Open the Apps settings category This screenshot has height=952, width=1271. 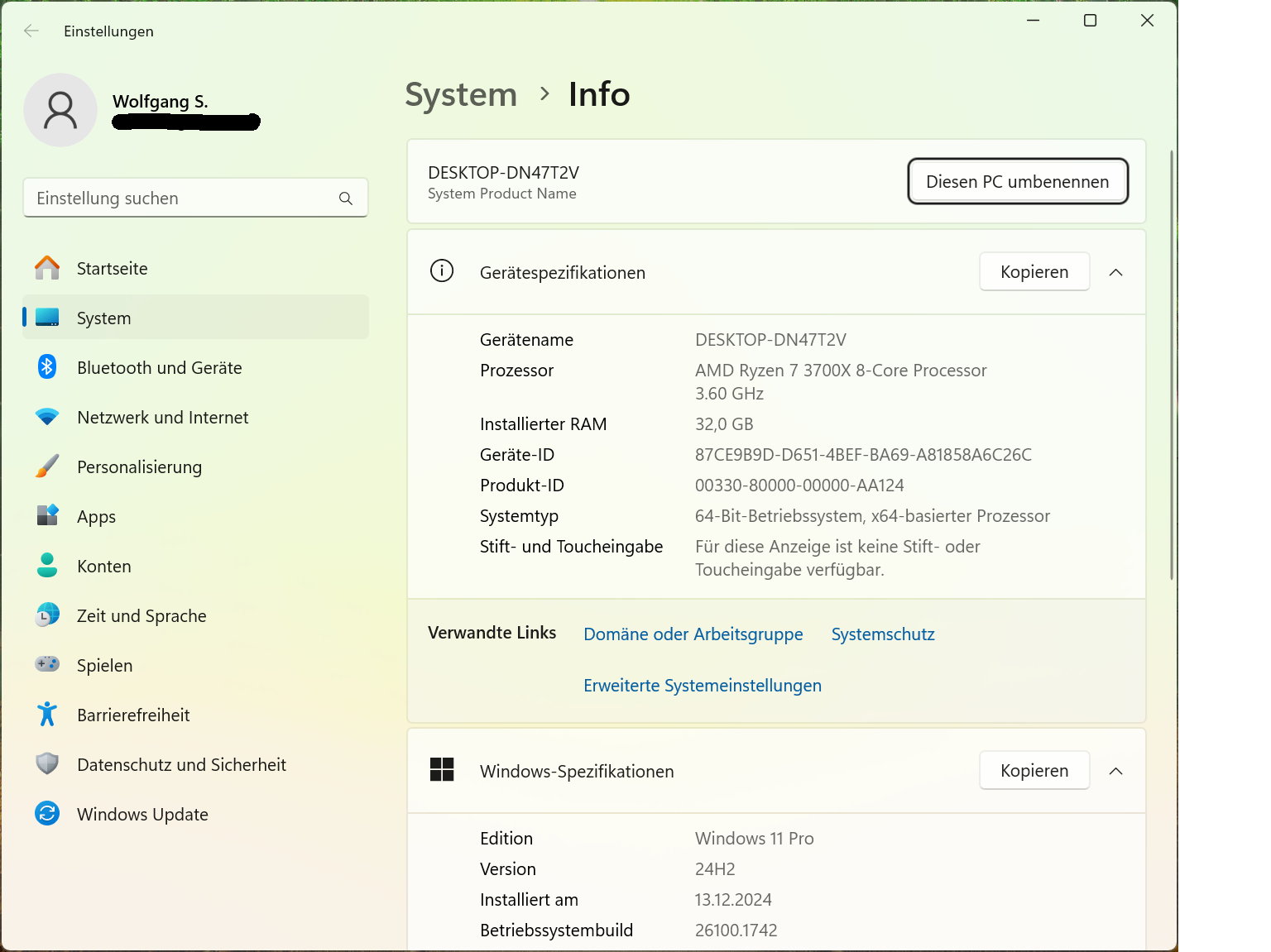click(x=96, y=517)
